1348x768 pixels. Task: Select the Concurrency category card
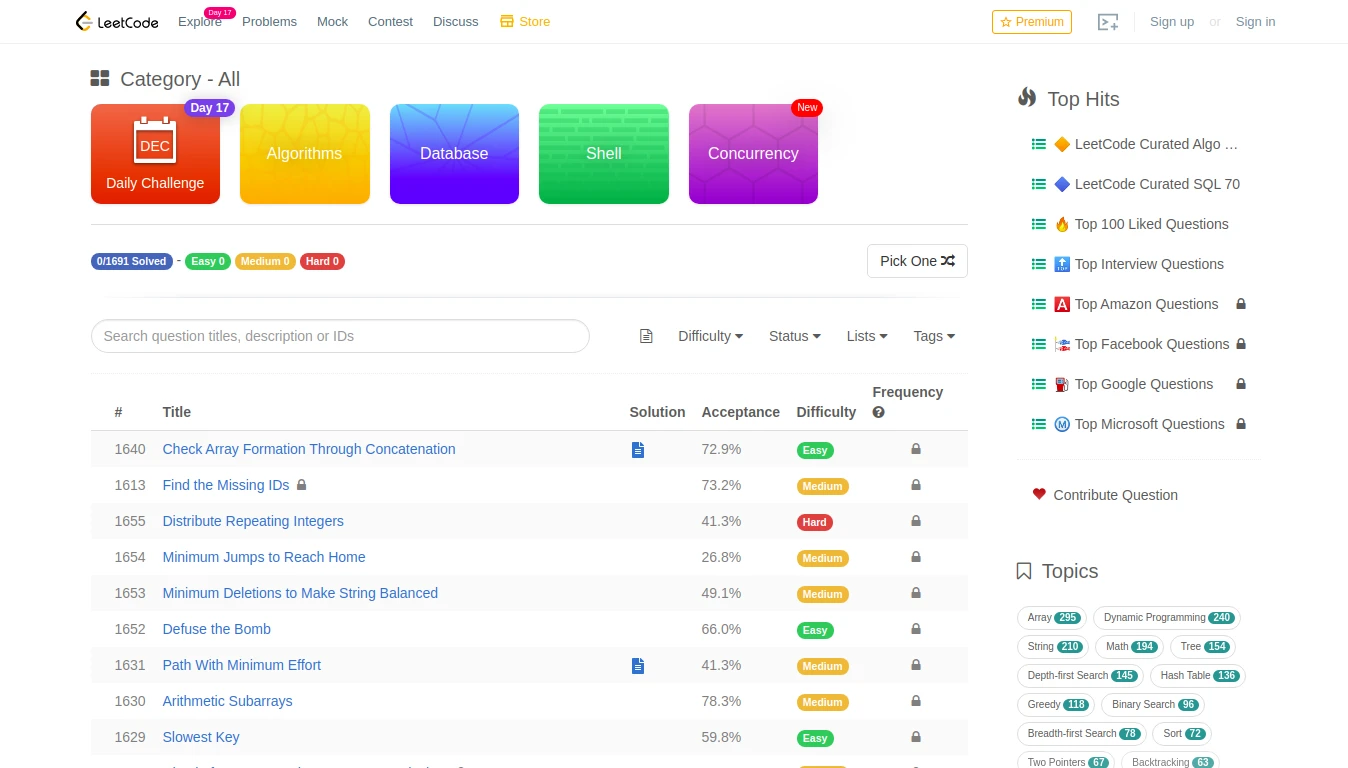(x=753, y=154)
